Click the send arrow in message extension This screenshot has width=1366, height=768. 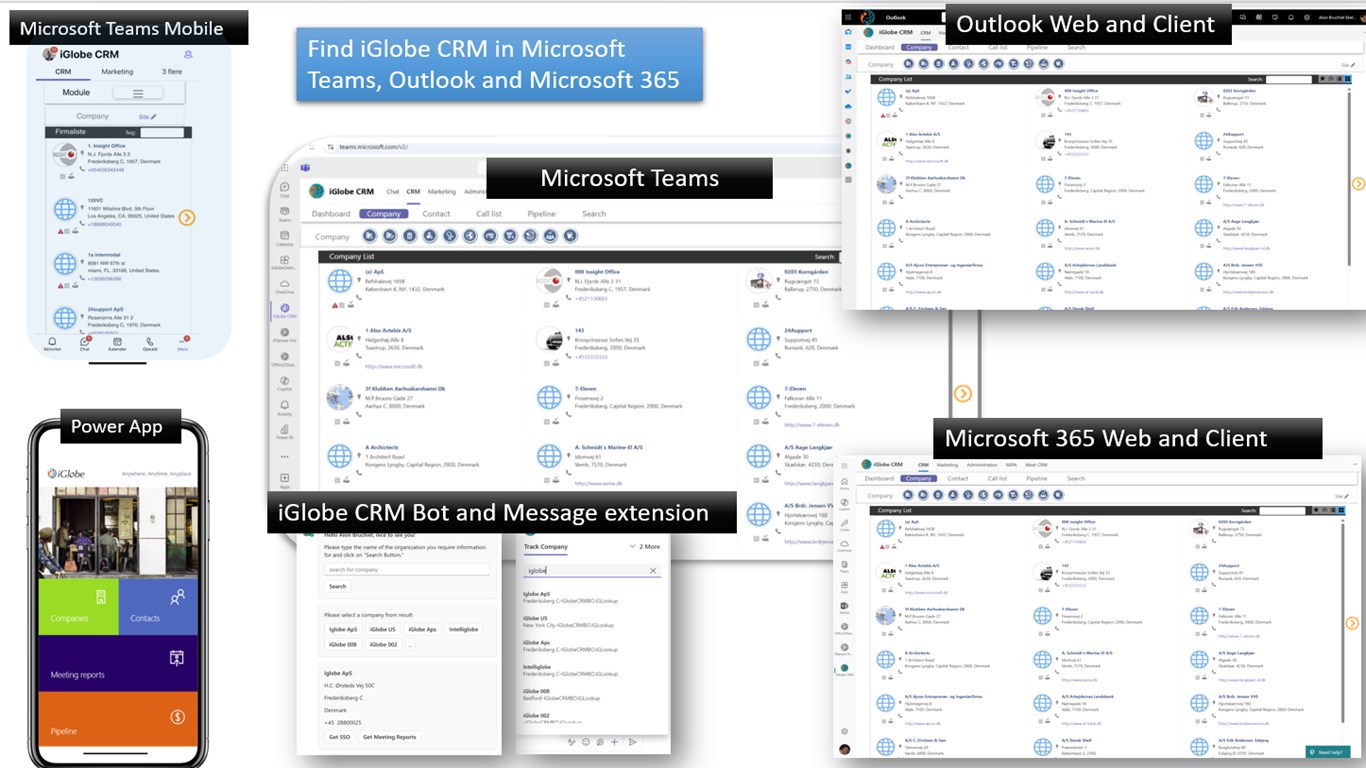632,742
